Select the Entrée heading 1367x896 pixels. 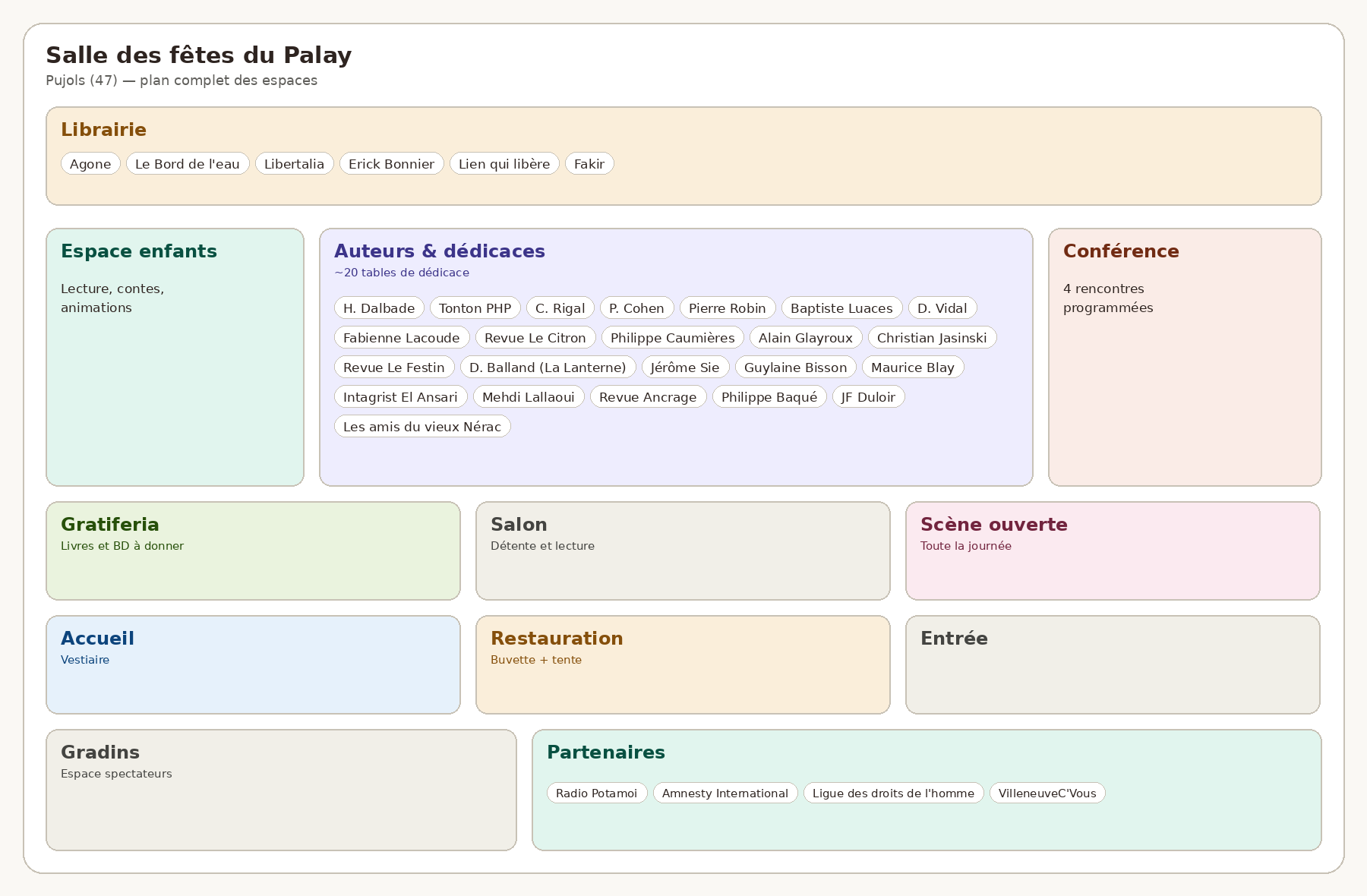click(954, 639)
